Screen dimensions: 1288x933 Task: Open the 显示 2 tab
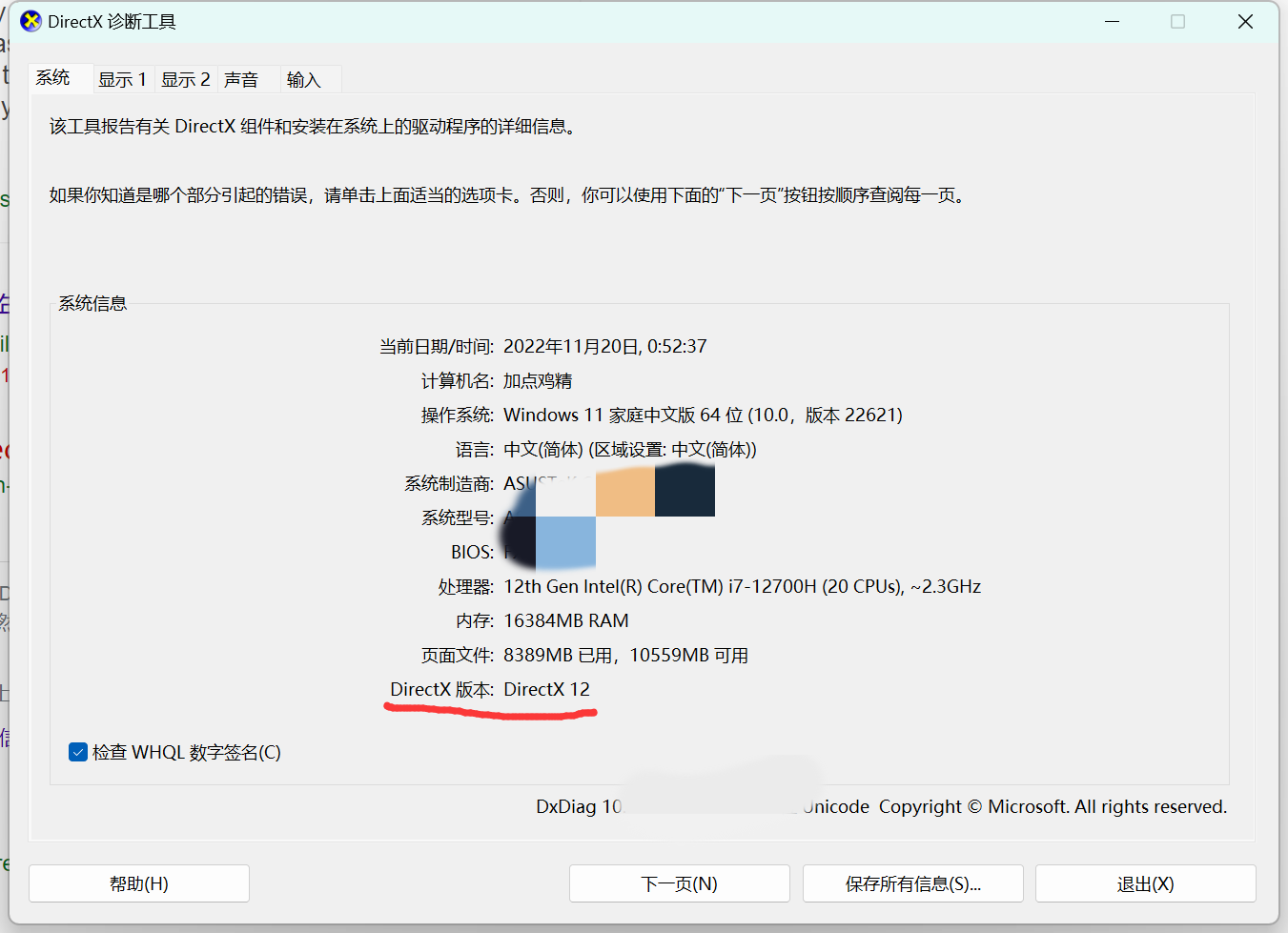pos(186,80)
